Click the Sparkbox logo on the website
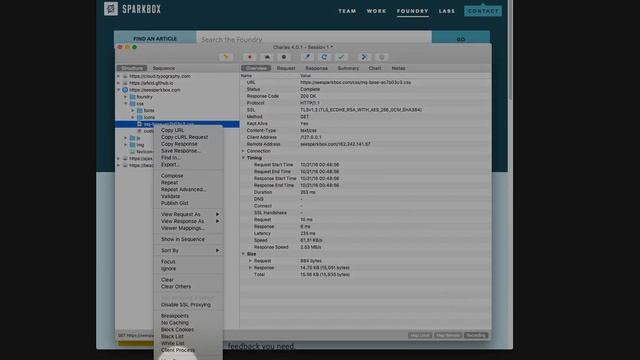The width and height of the screenshot is (640, 360). point(133,9)
